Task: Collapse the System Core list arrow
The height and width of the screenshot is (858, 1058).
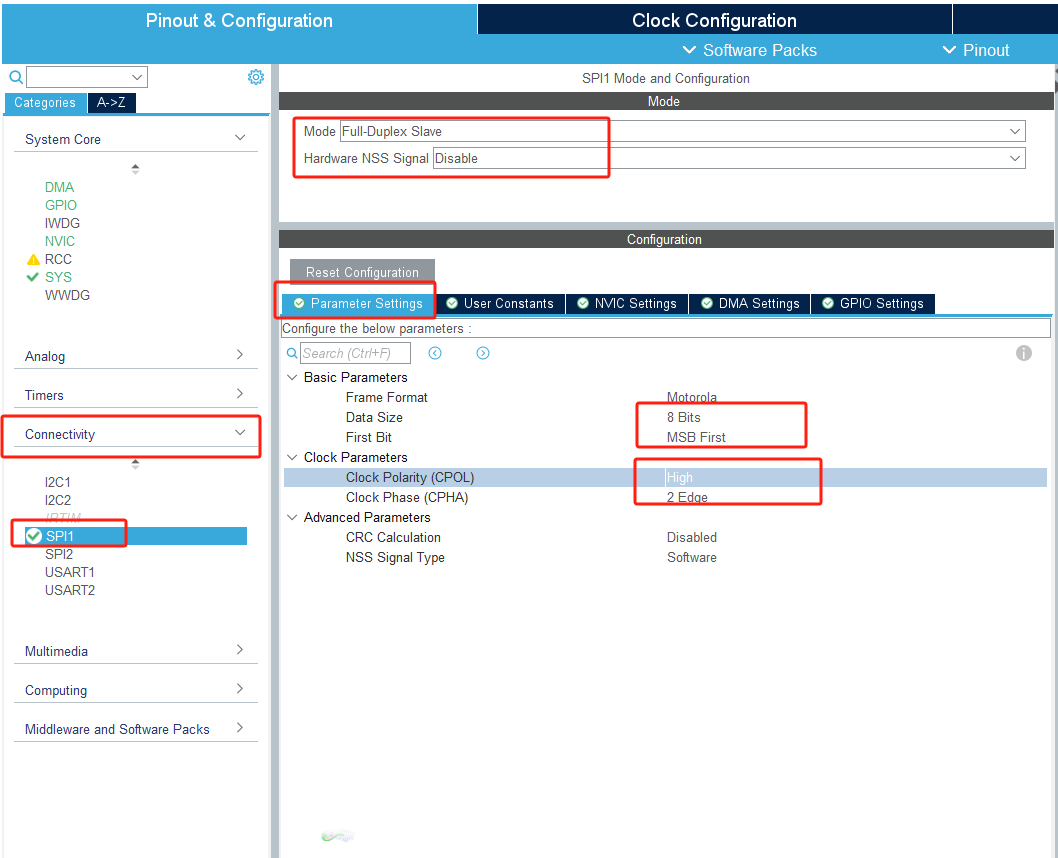Action: tap(136, 169)
